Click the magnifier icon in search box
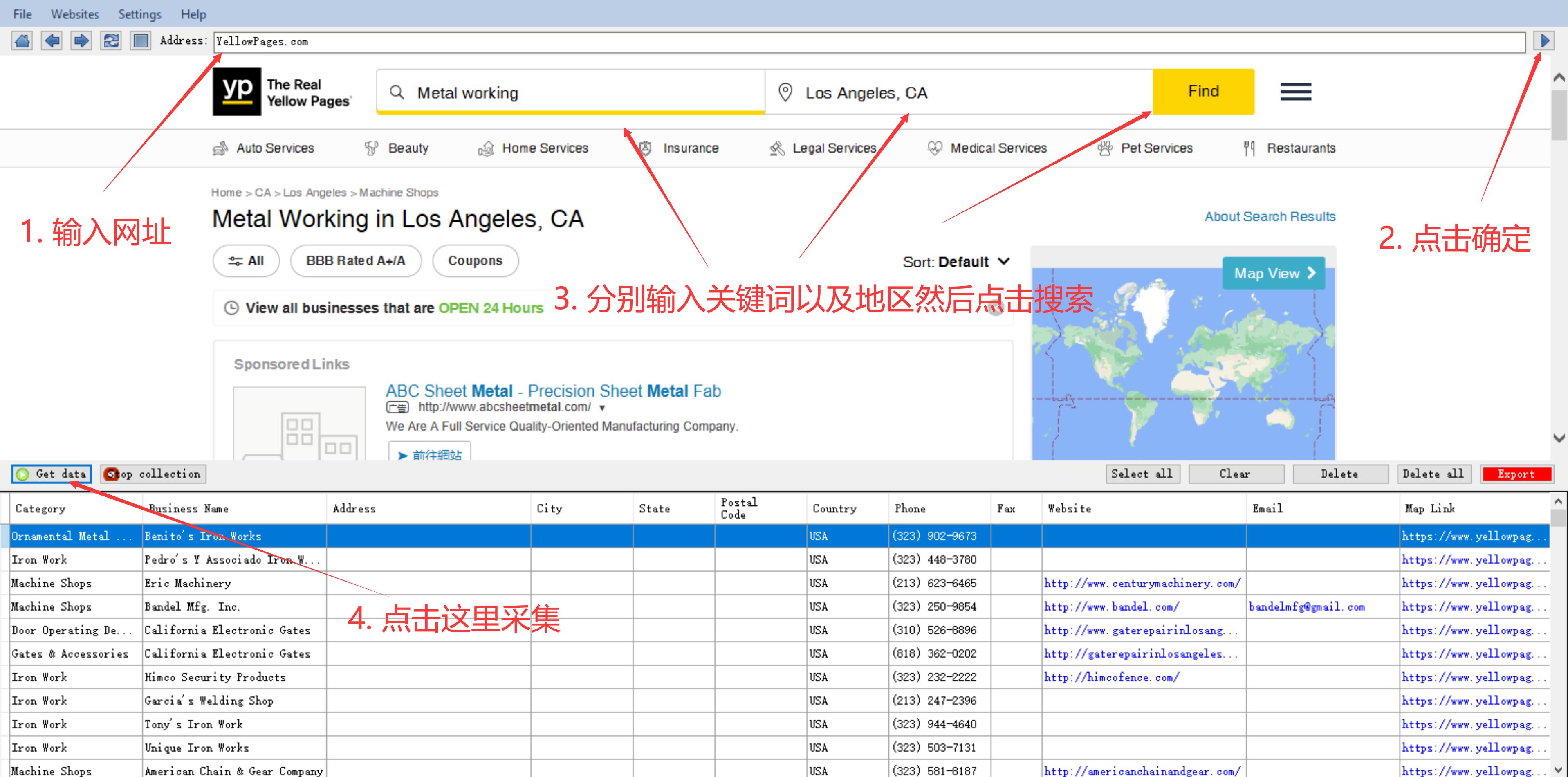This screenshot has width=1568, height=777. coord(397,92)
